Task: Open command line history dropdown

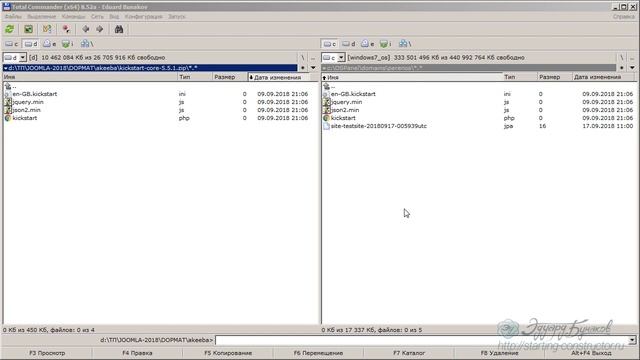Action: (x=632, y=340)
